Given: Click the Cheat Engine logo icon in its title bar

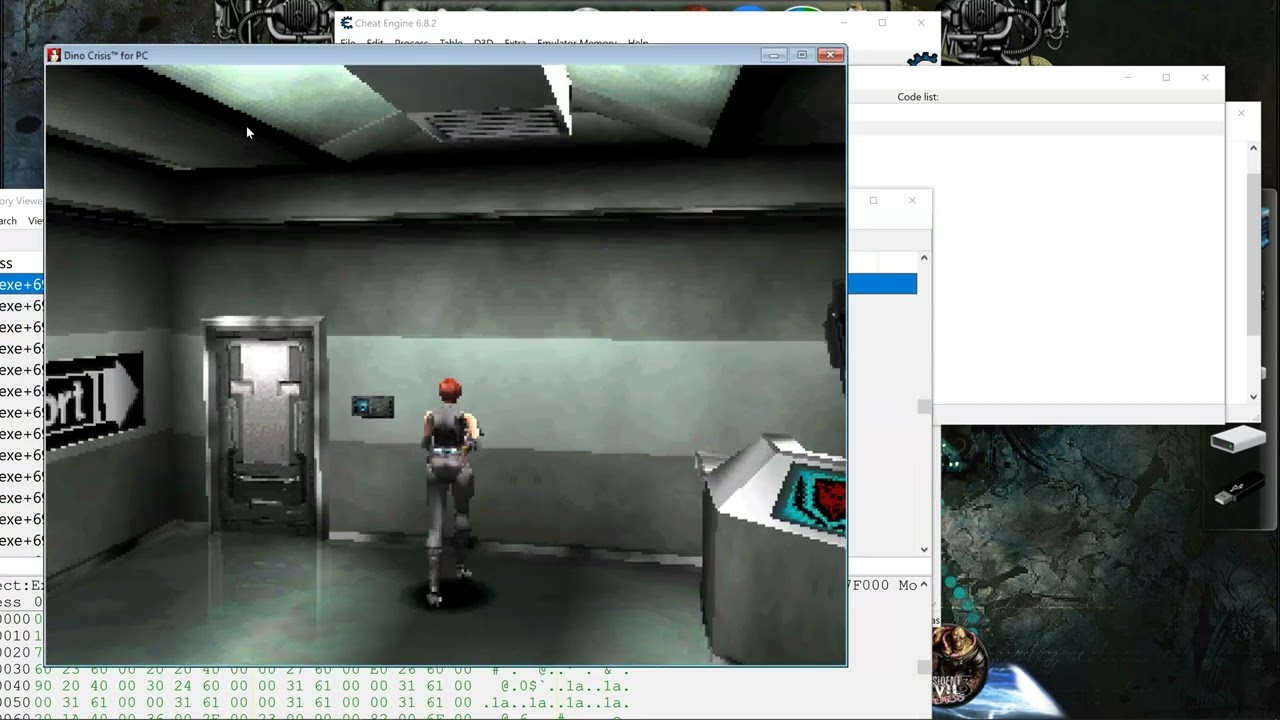Looking at the screenshot, I should (346, 23).
